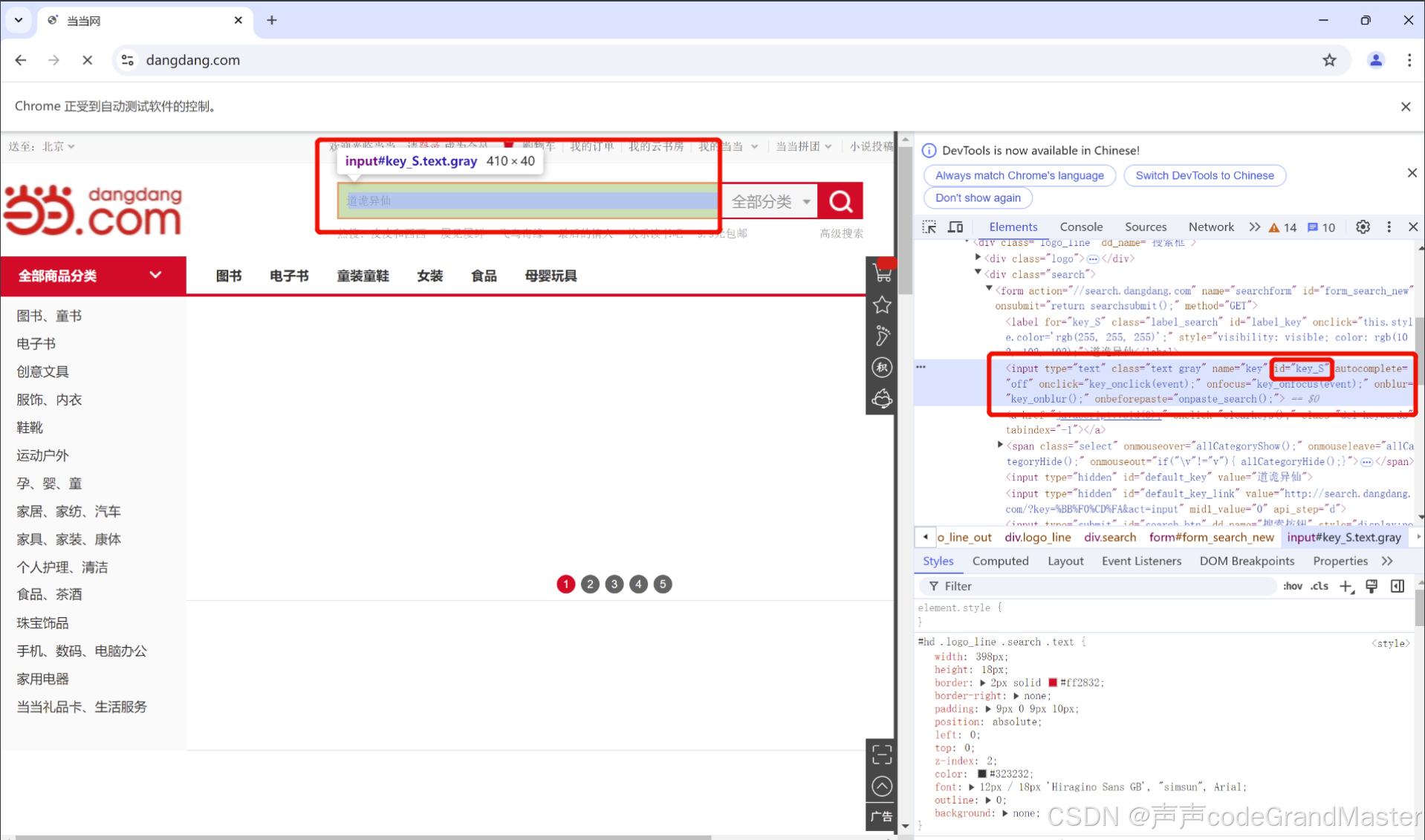Open DevTools three-dot customize menu
This screenshot has width=1425, height=840.
pos(1389,227)
